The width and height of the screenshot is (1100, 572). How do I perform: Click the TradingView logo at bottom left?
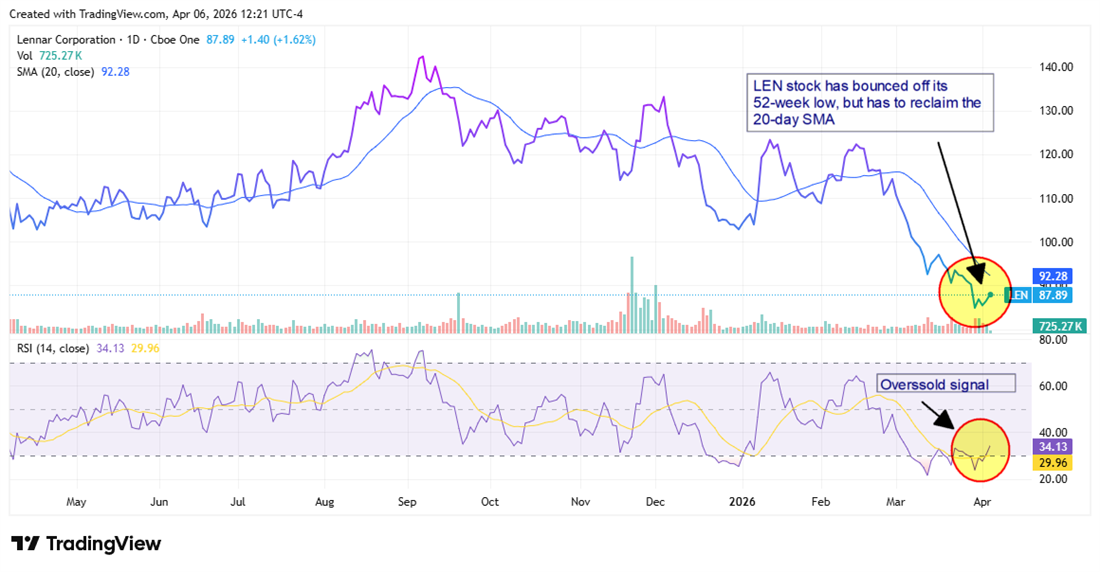pos(86,544)
